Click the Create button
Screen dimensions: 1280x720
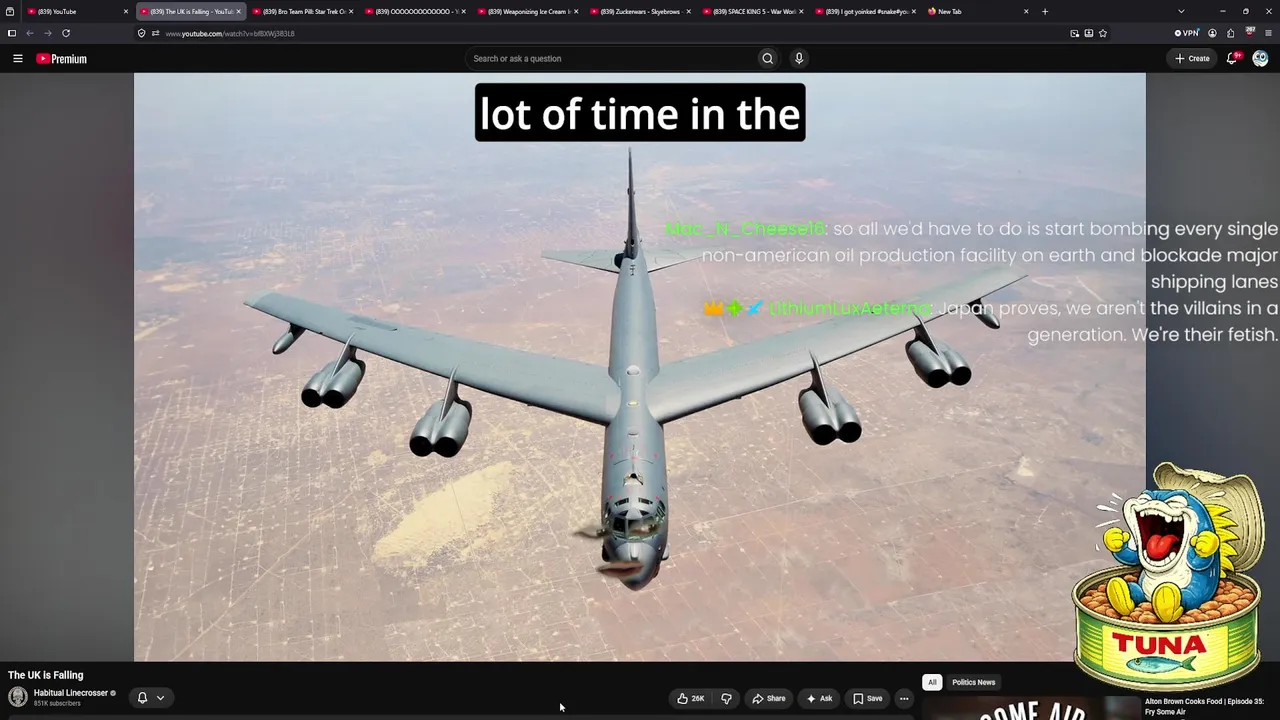[x=1192, y=59]
